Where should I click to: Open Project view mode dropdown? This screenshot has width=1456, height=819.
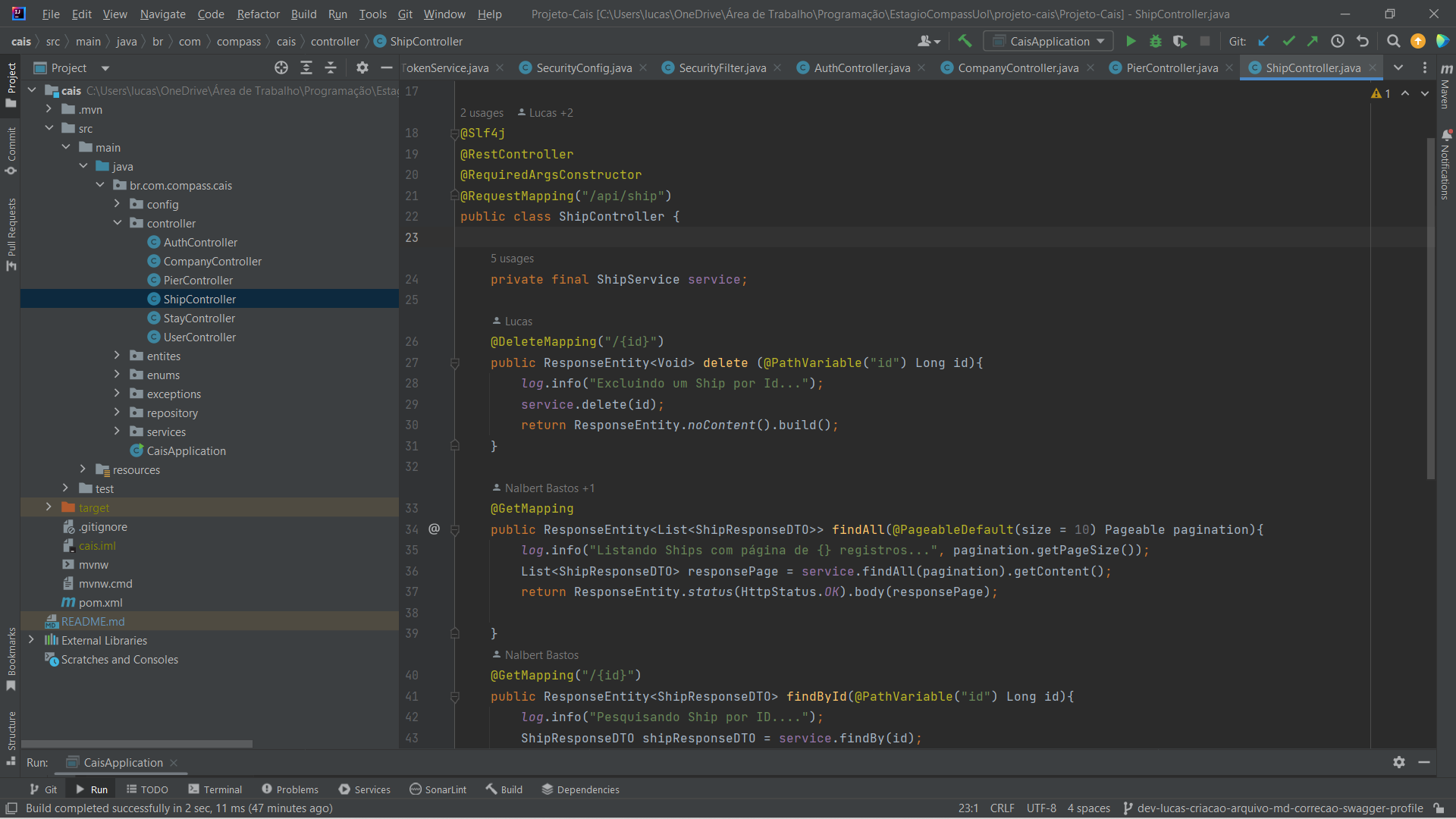click(x=105, y=68)
